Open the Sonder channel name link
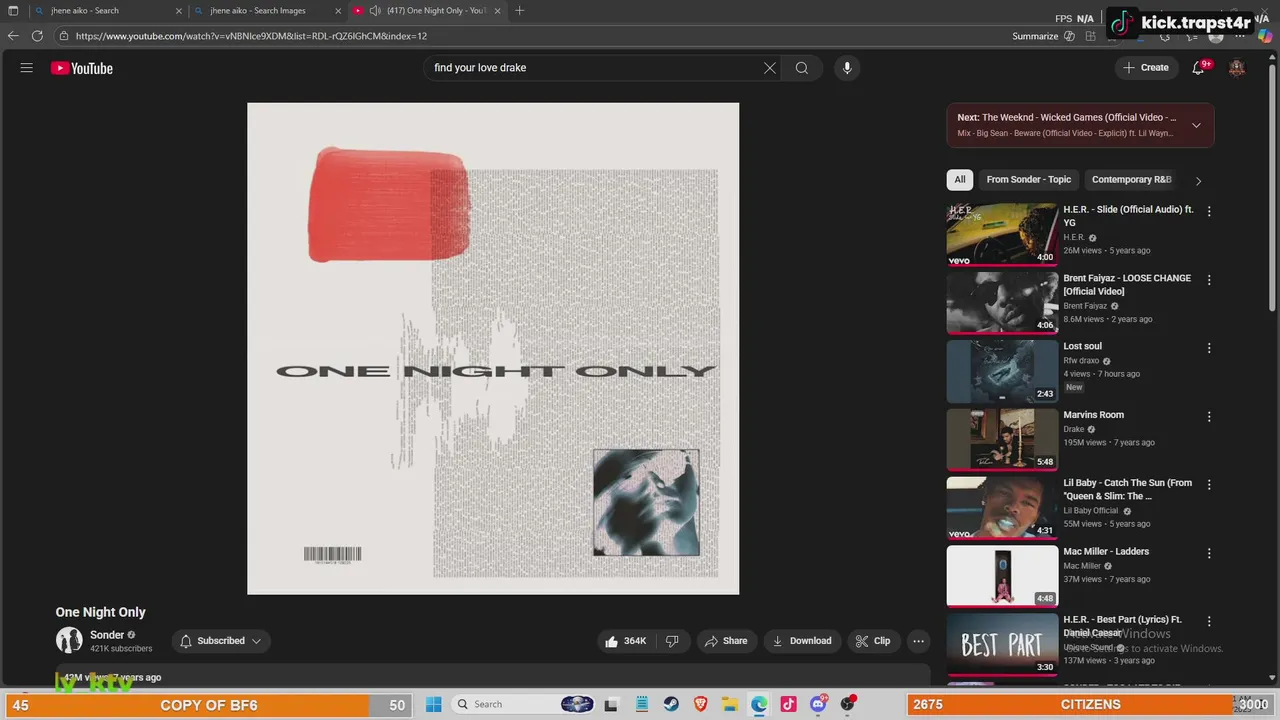The image size is (1280, 720). 107,635
